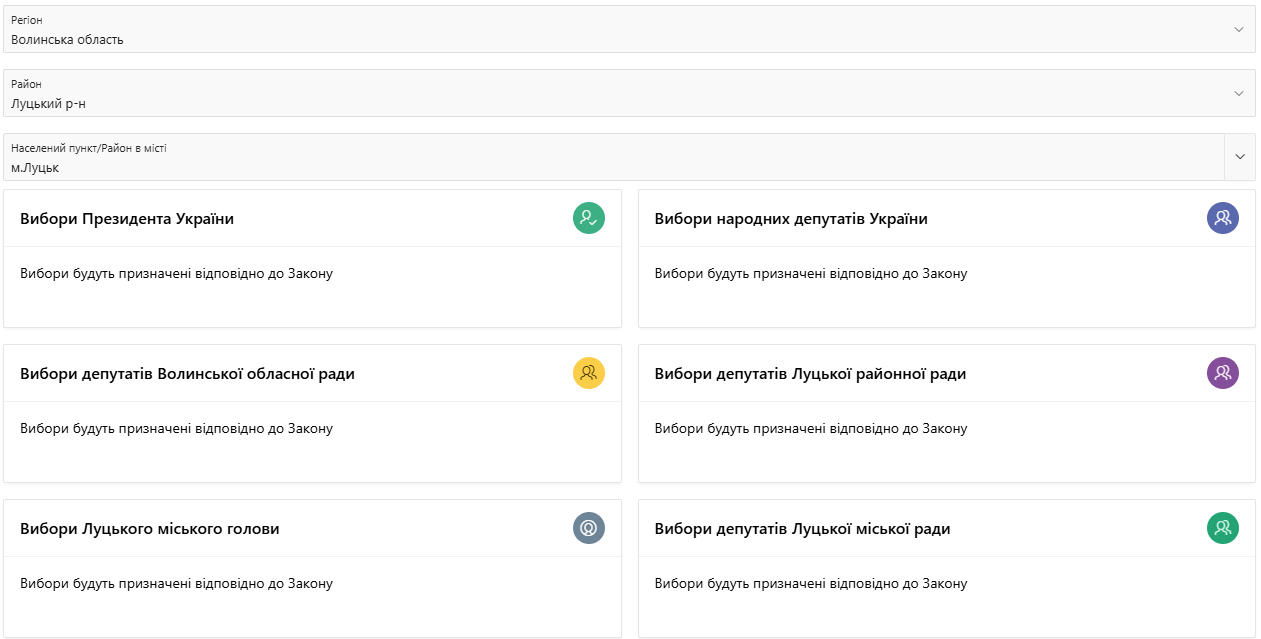This screenshot has height=639, width=1261.
Task: Click the green Lutsk city council icon
Action: tap(1222, 528)
